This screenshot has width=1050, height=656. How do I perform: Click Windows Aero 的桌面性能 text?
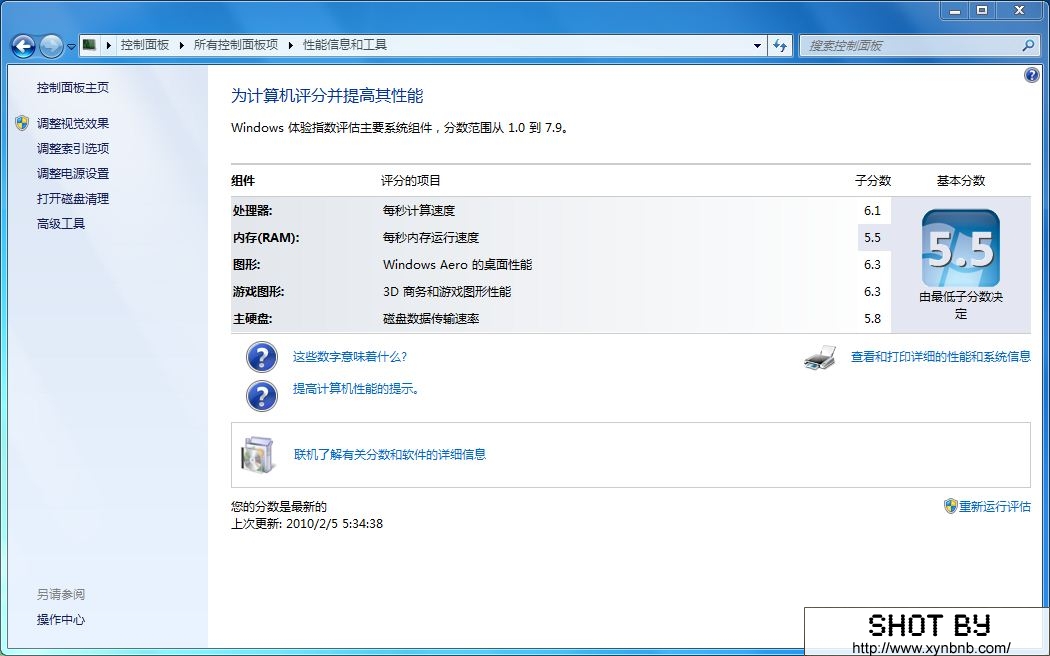(x=457, y=264)
